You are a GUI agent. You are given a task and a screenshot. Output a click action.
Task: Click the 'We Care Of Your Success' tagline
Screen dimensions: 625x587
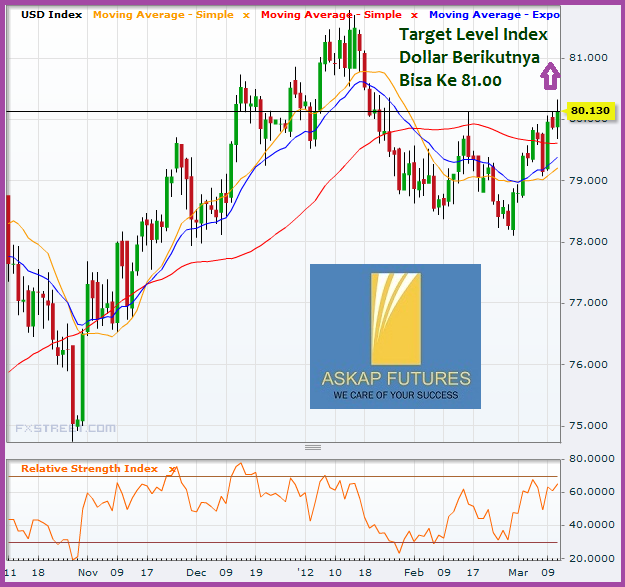pyautogui.click(x=395, y=395)
